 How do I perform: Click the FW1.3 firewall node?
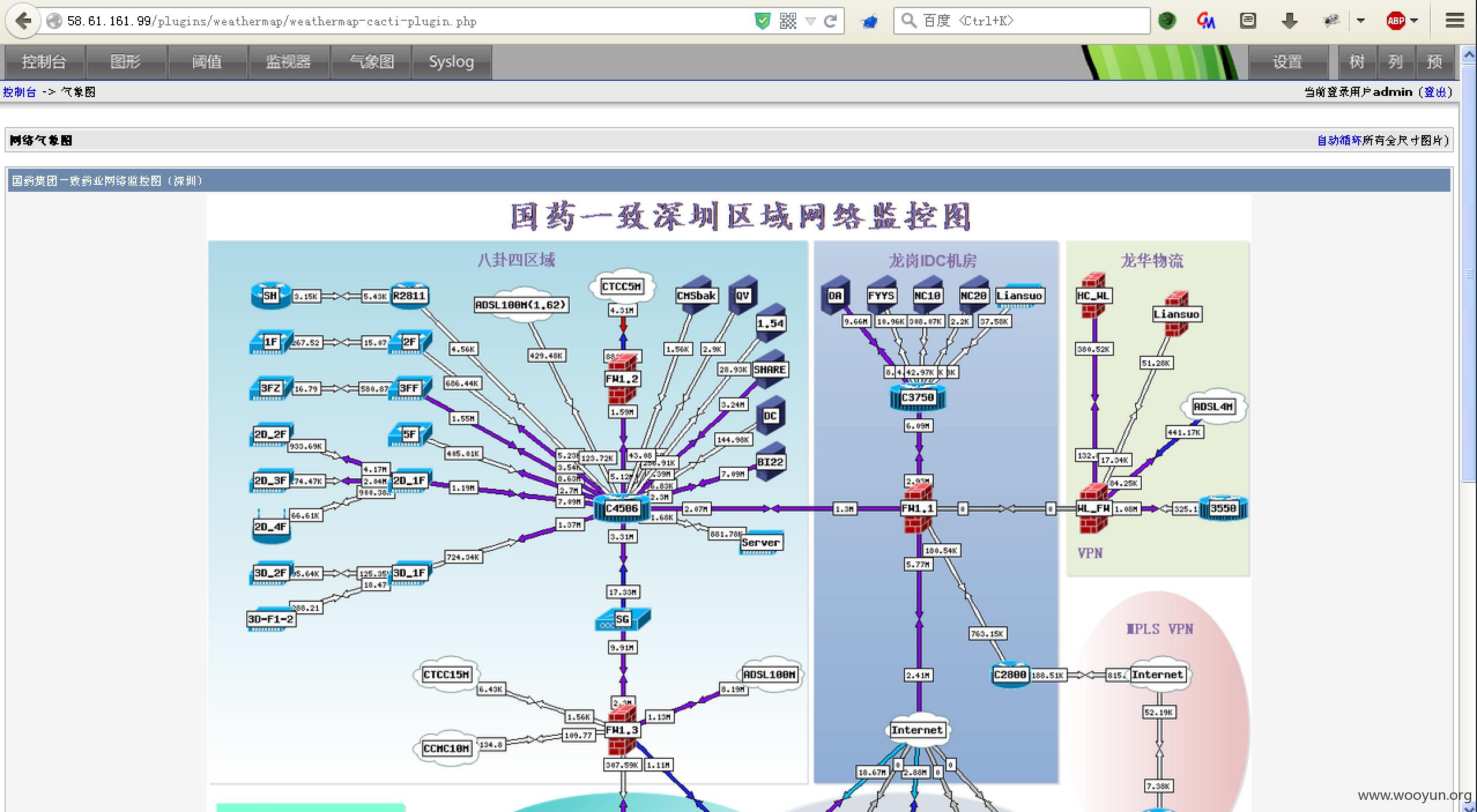coord(622,730)
